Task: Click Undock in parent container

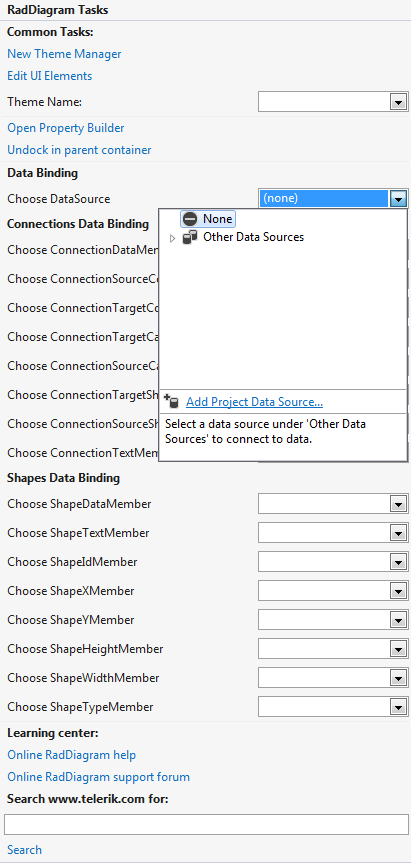Action: [x=79, y=150]
